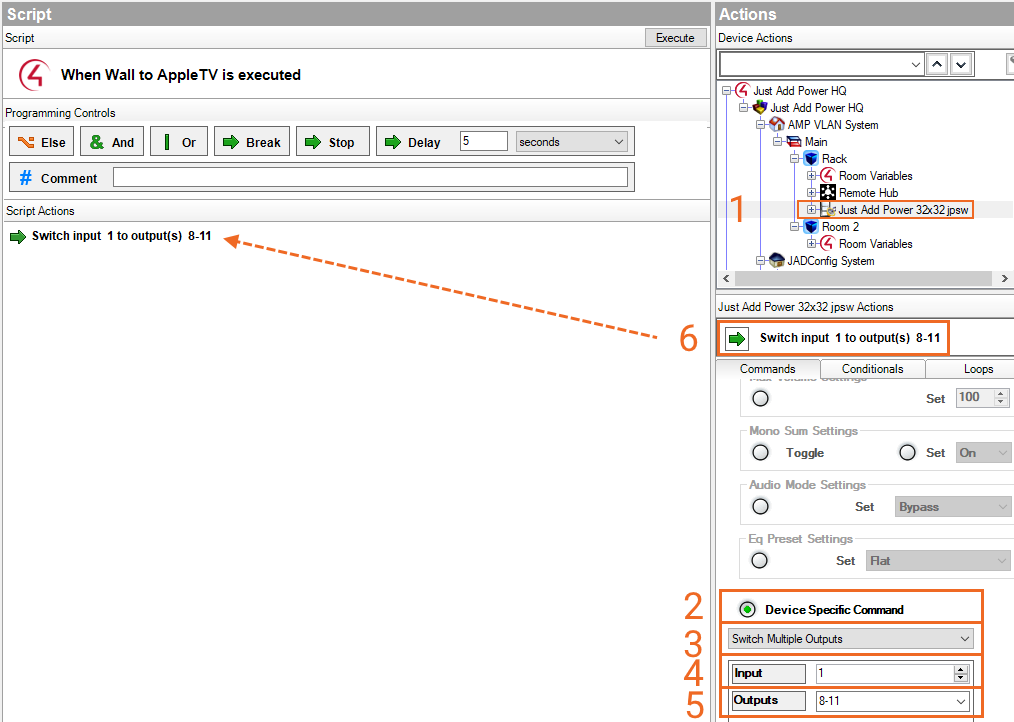Select the Switch input script action row
The height and width of the screenshot is (722, 1014).
122,236
